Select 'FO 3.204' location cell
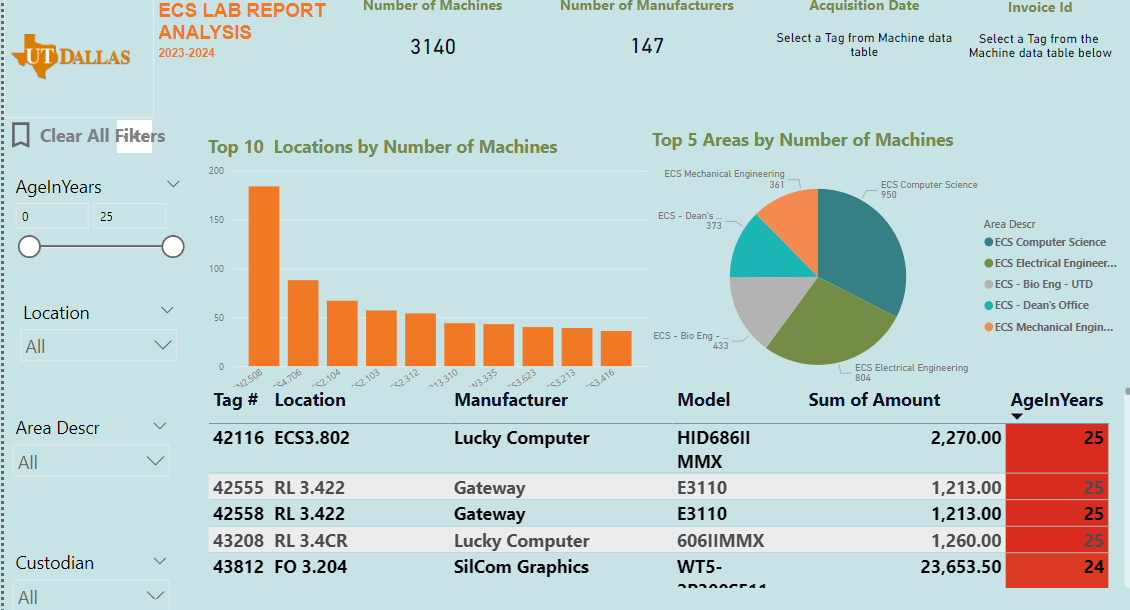The height and width of the screenshot is (610, 1130). (x=311, y=567)
